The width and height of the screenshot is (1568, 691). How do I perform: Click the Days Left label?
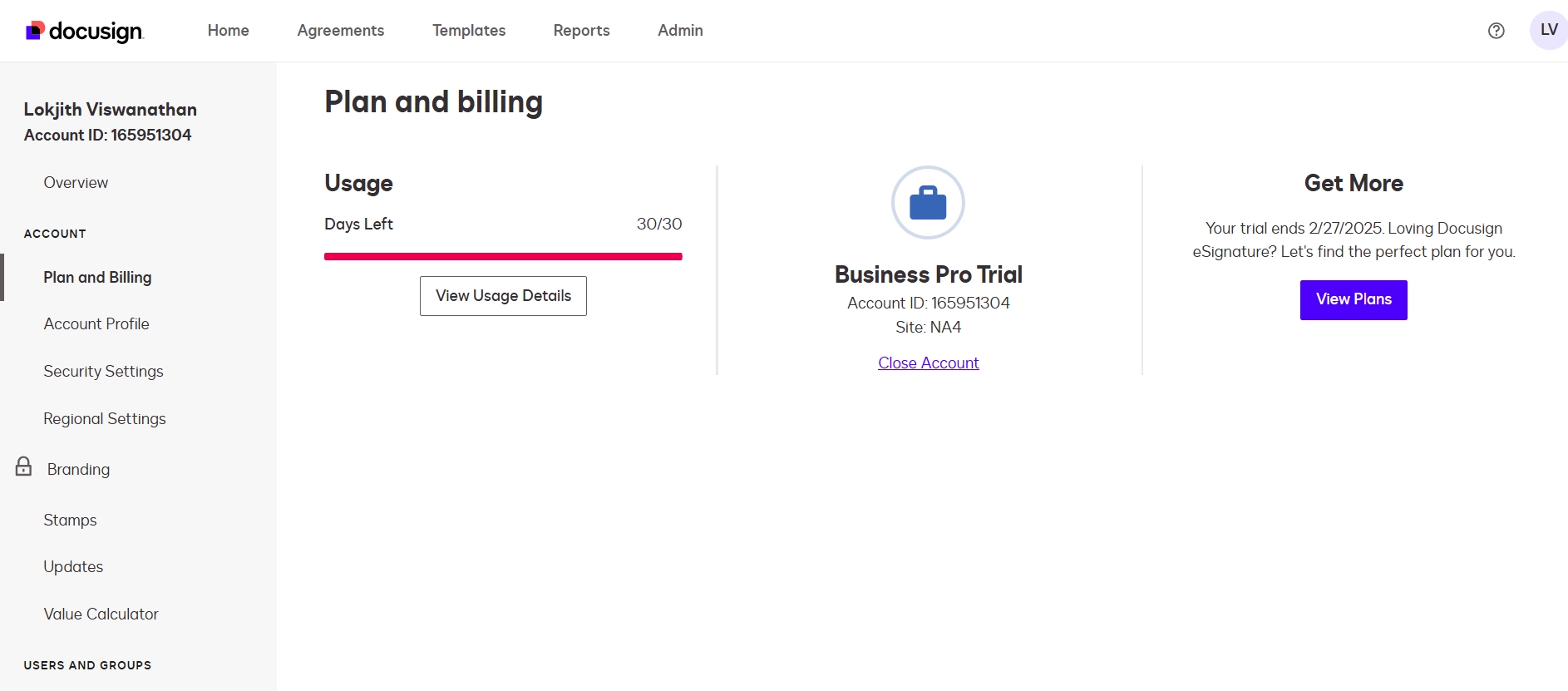358,225
